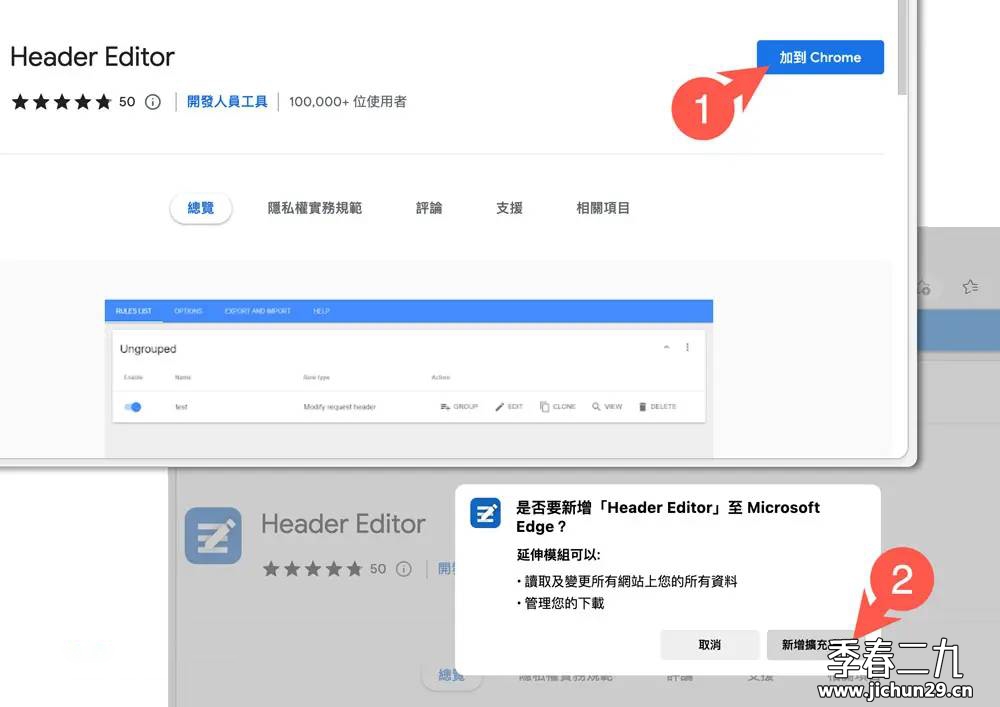Click the Header Editor title heading
Image resolution: width=1000 pixels, height=707 pixels.
coord(92,57)
